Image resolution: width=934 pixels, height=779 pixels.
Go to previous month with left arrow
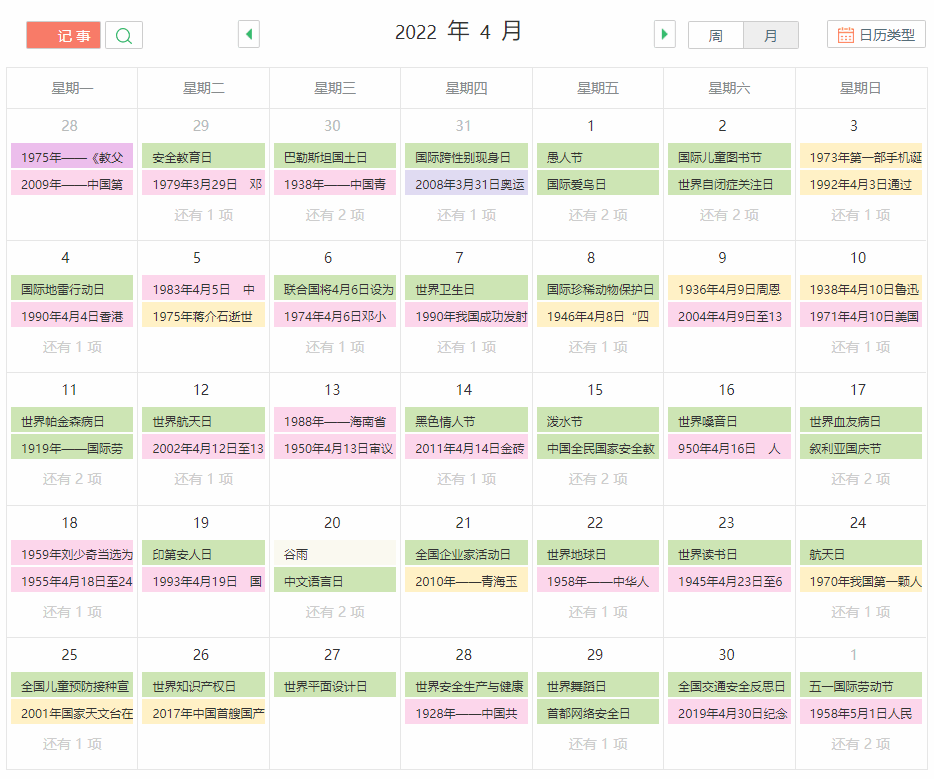pos(248,35)
